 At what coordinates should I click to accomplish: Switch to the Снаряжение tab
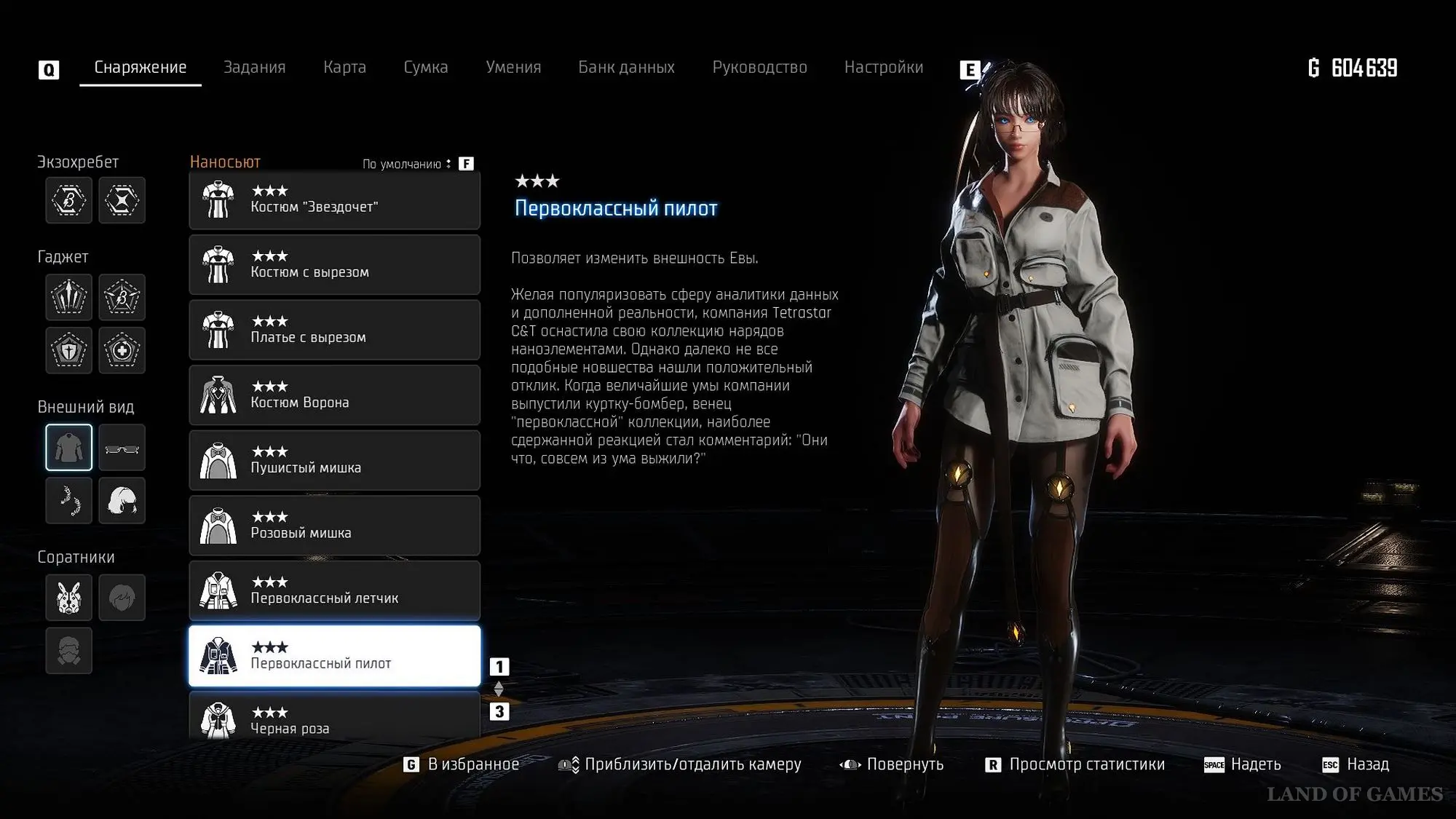pos(141,68)
